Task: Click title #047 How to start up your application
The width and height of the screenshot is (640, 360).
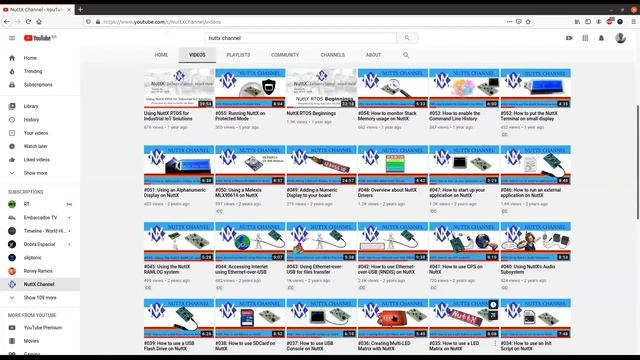Action: coord(457,193)
